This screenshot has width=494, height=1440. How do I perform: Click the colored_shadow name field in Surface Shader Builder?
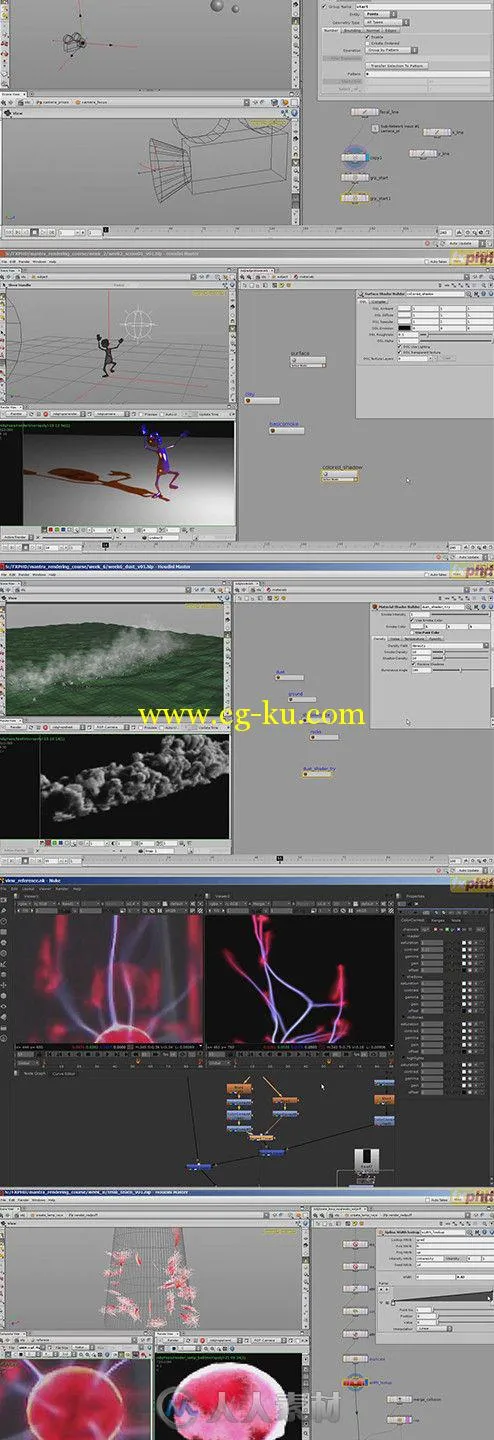[435, 294]
